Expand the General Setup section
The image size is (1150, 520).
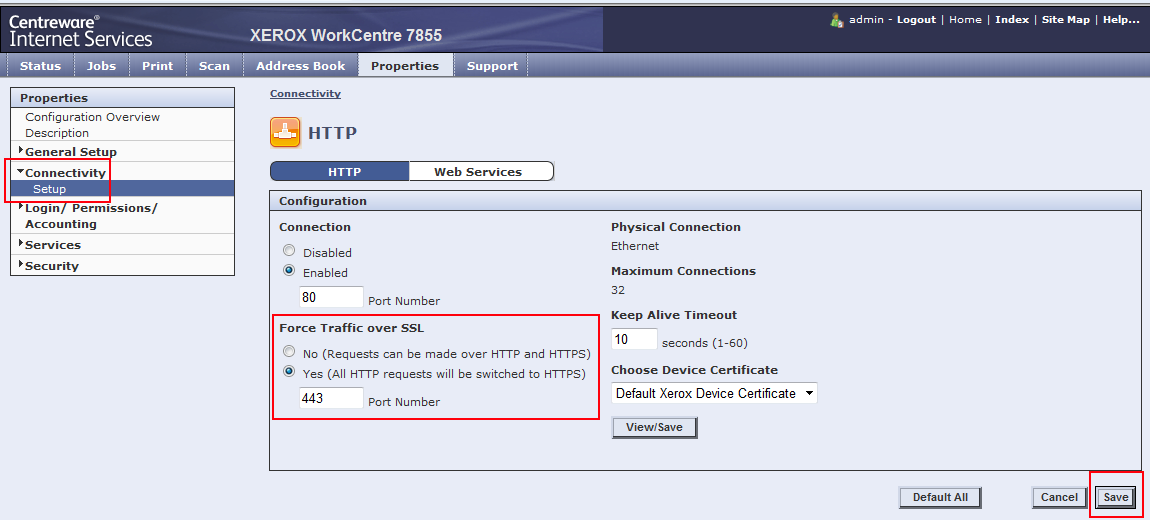[70, 152]
